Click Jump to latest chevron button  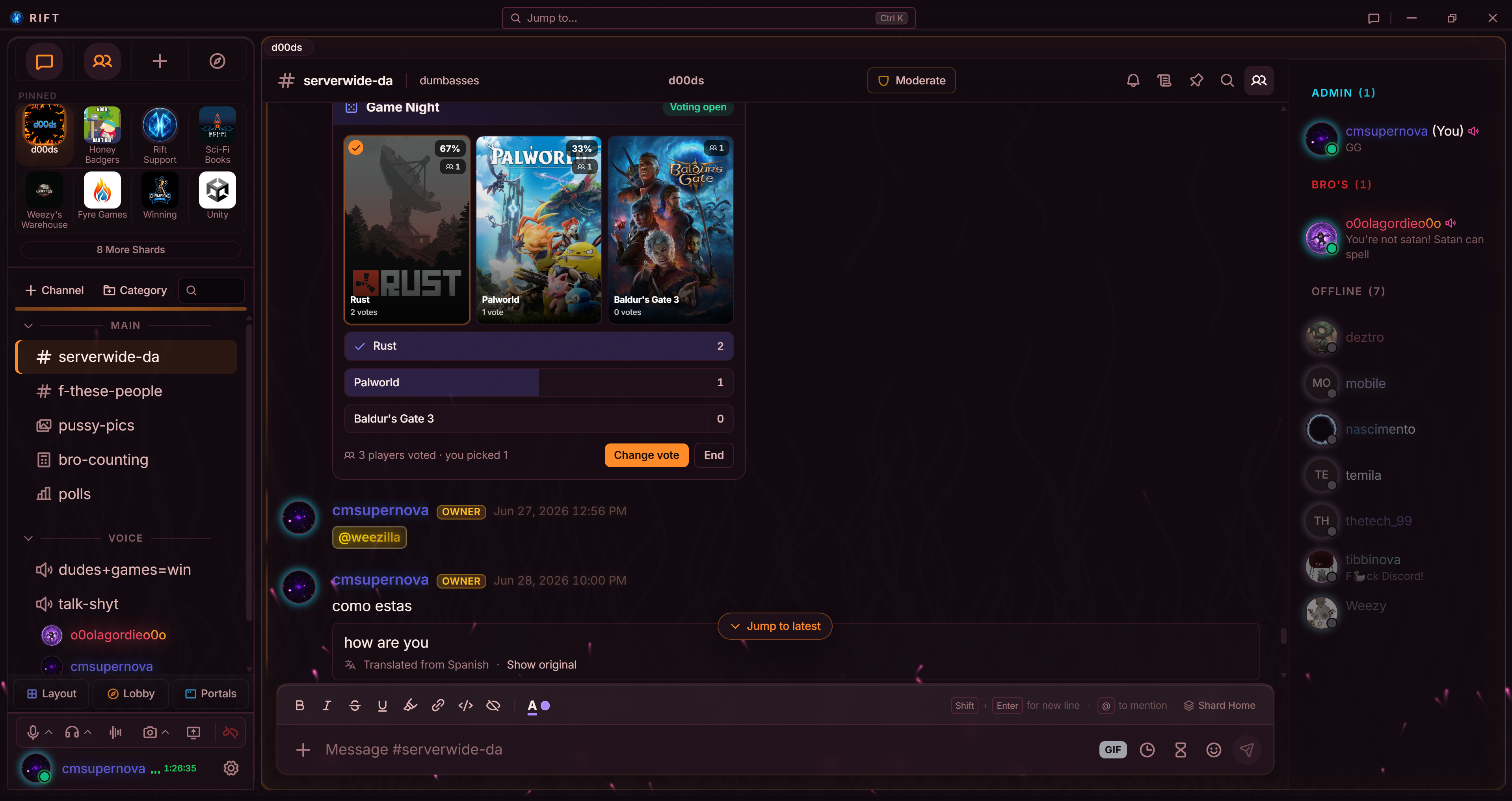point(775,626)
